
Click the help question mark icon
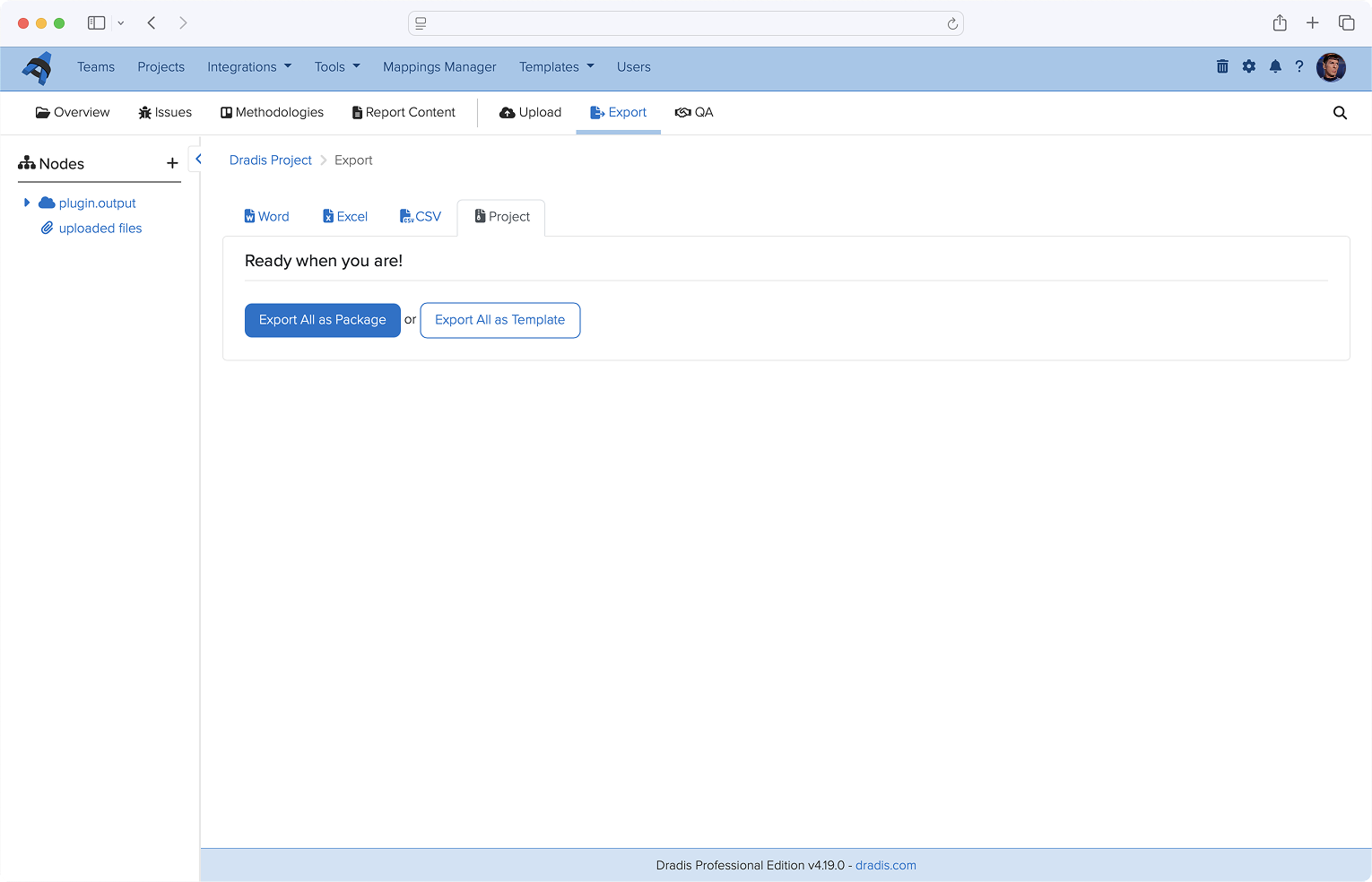(x=1298, y=66)
